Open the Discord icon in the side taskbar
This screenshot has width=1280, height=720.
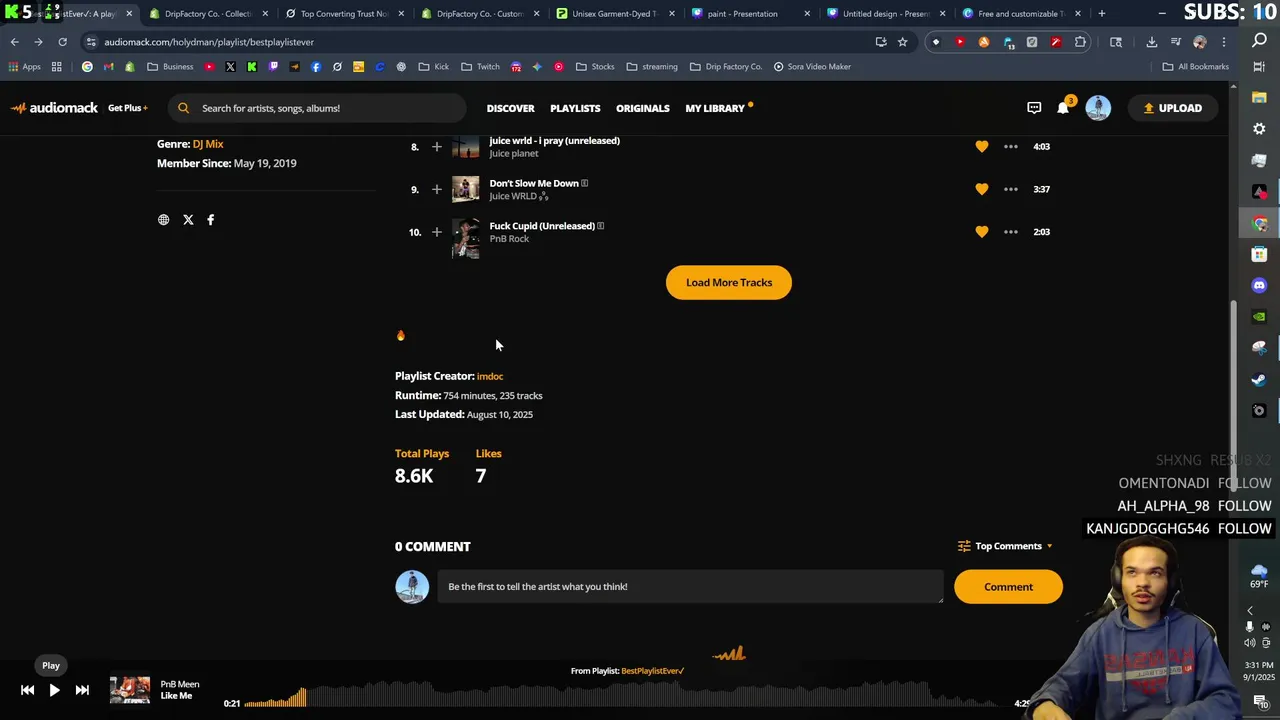[x=1259, y=286]
